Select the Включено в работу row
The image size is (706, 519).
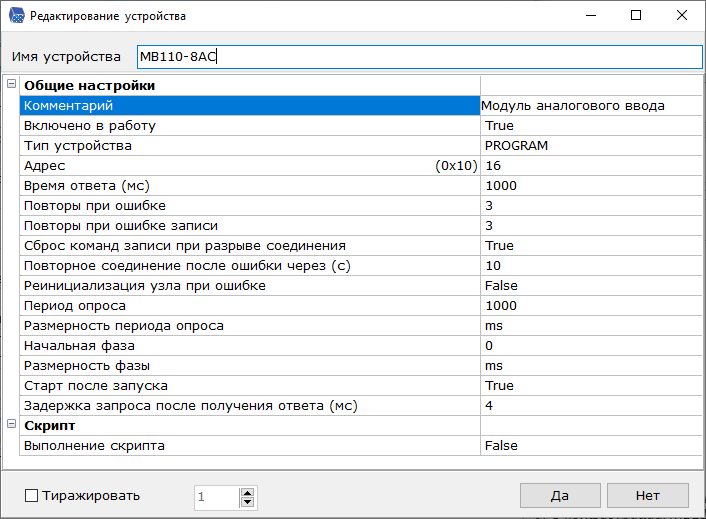(x=250, y=126)
